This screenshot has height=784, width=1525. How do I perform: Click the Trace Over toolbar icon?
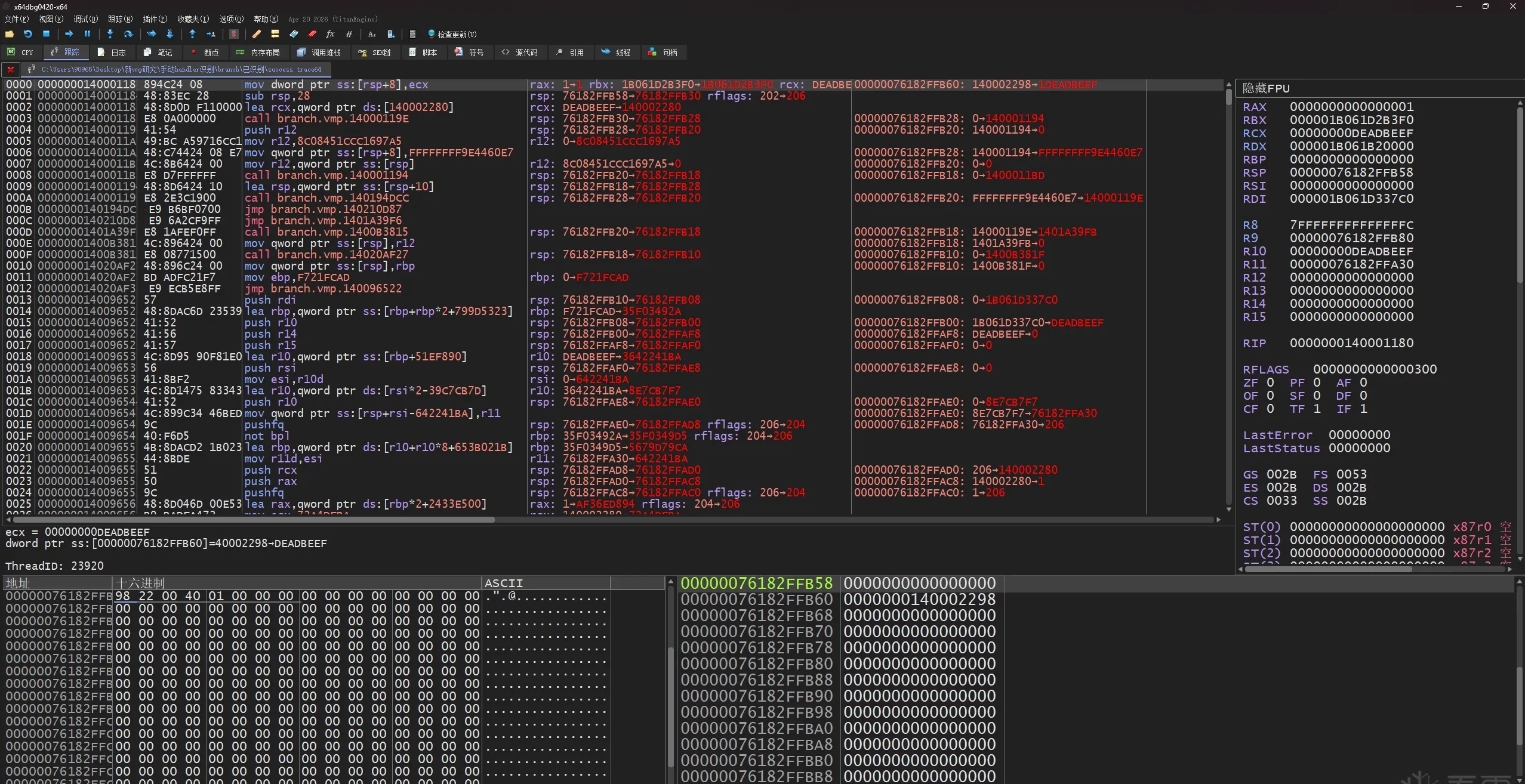coord(170,34)
